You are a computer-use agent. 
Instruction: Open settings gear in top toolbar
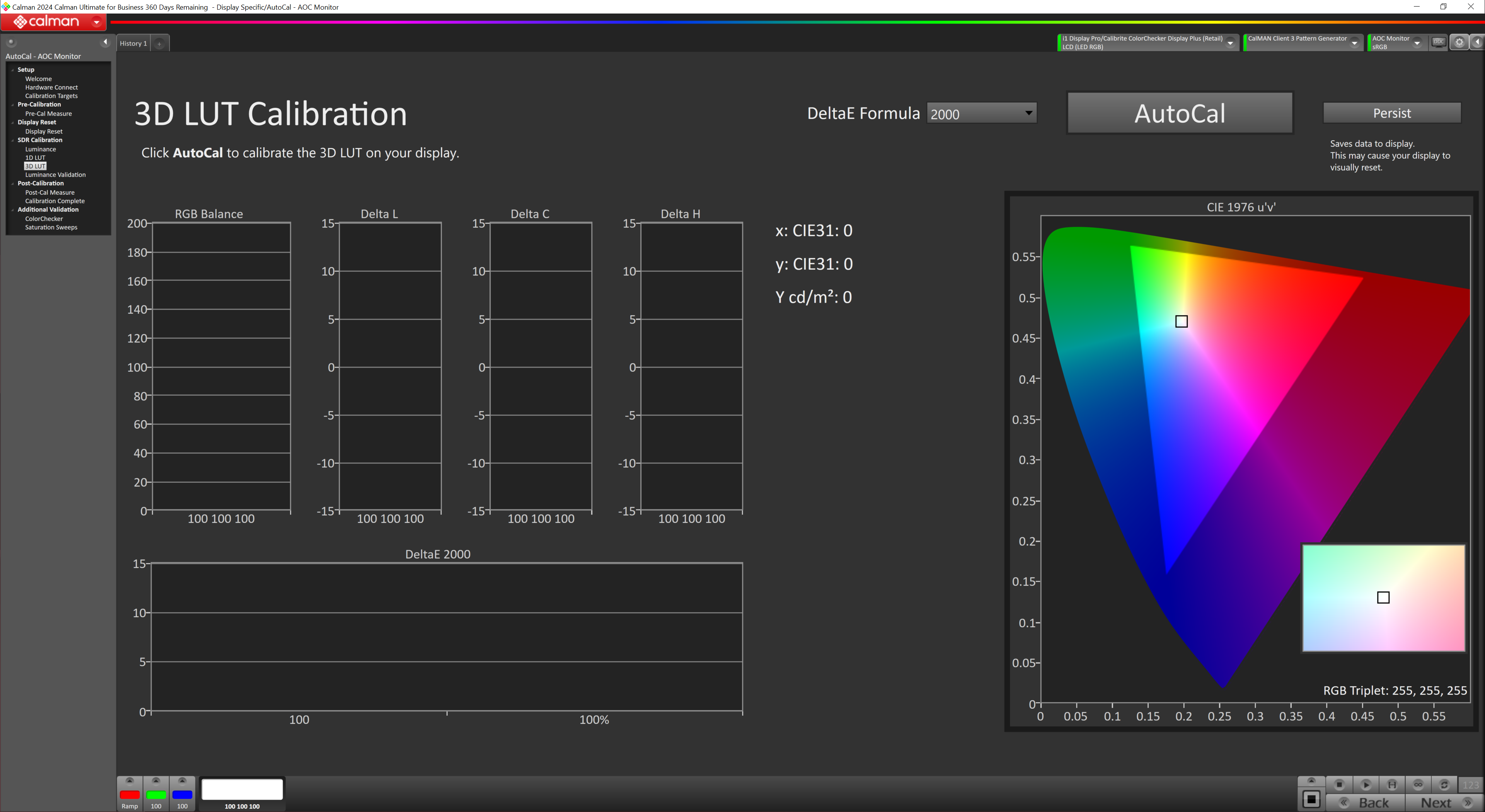pos(1459,42)
